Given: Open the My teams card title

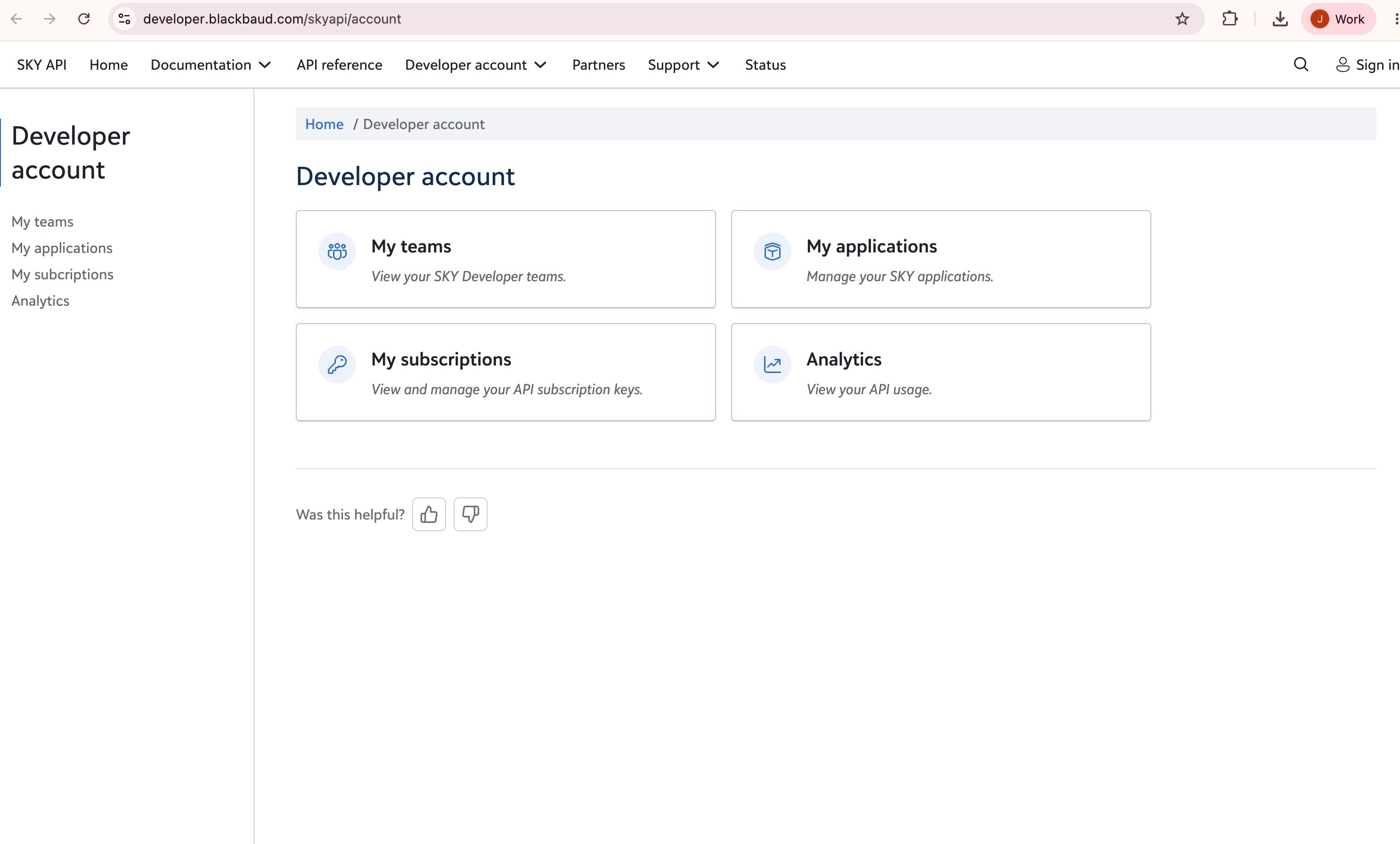Looking at the screenshot, I should (x=411, y=246).
